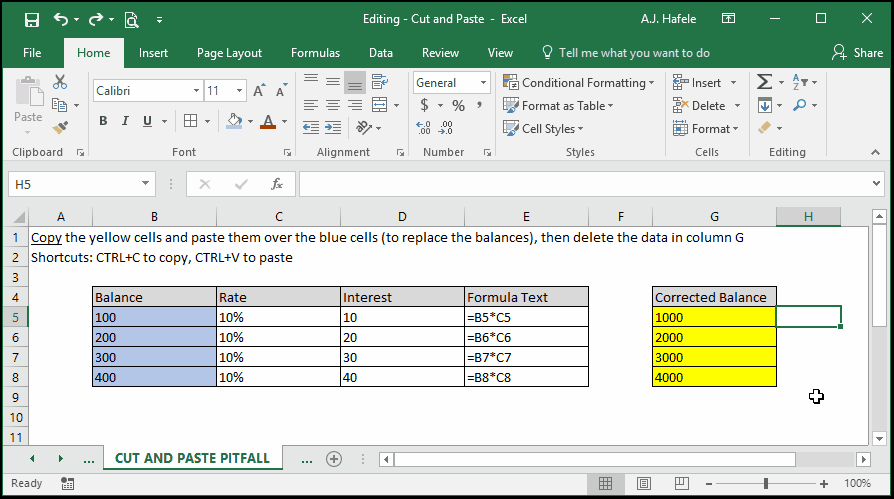Viewport: 894px width, 499px height.
Task: Open the Conditional Formatting dropdown
Action: 579,83
